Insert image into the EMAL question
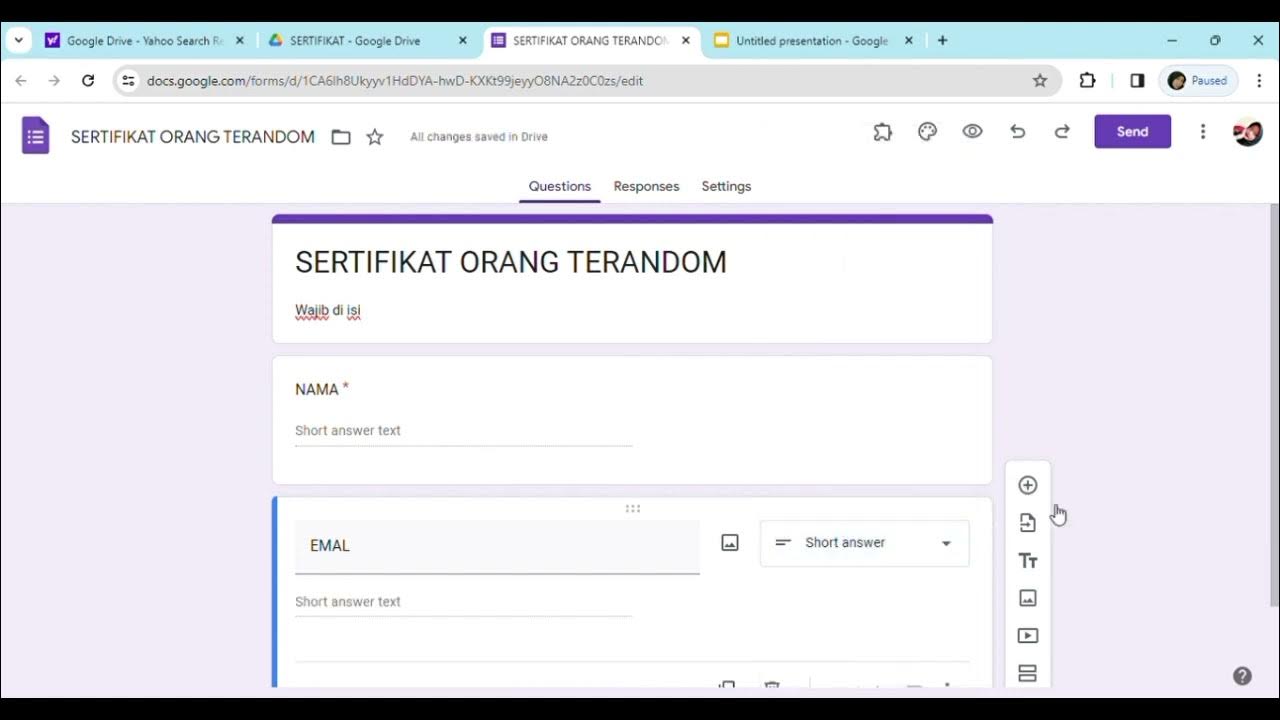The height and width of the screenshot is (720, 1280). 730,543
